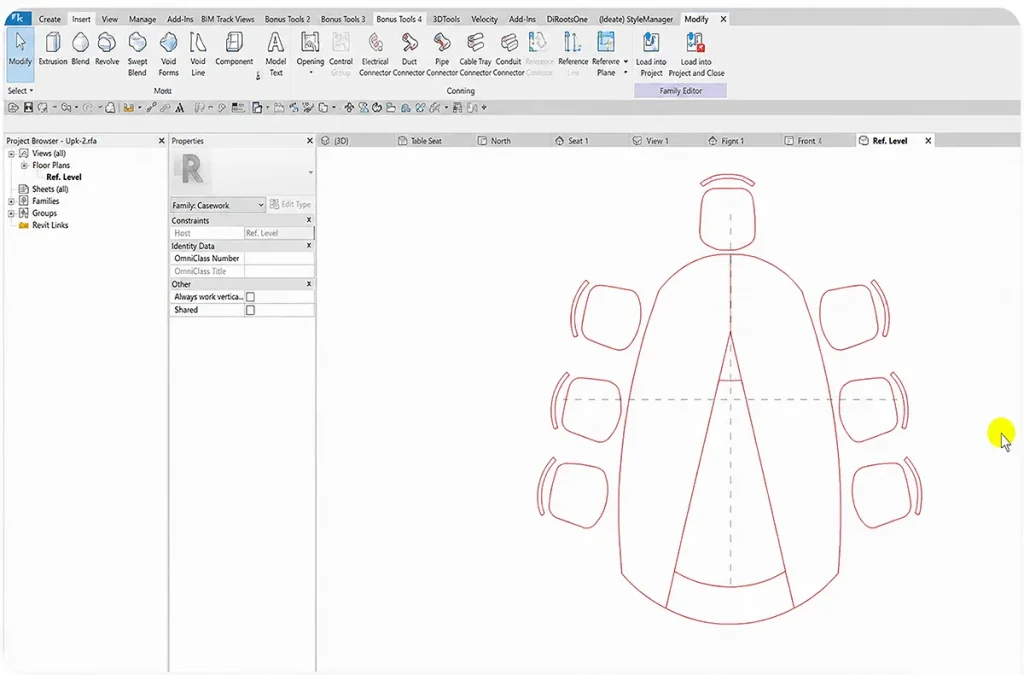Click the Host value field
The height and width of the screenshot is (675, 1024).
point(279,233)
